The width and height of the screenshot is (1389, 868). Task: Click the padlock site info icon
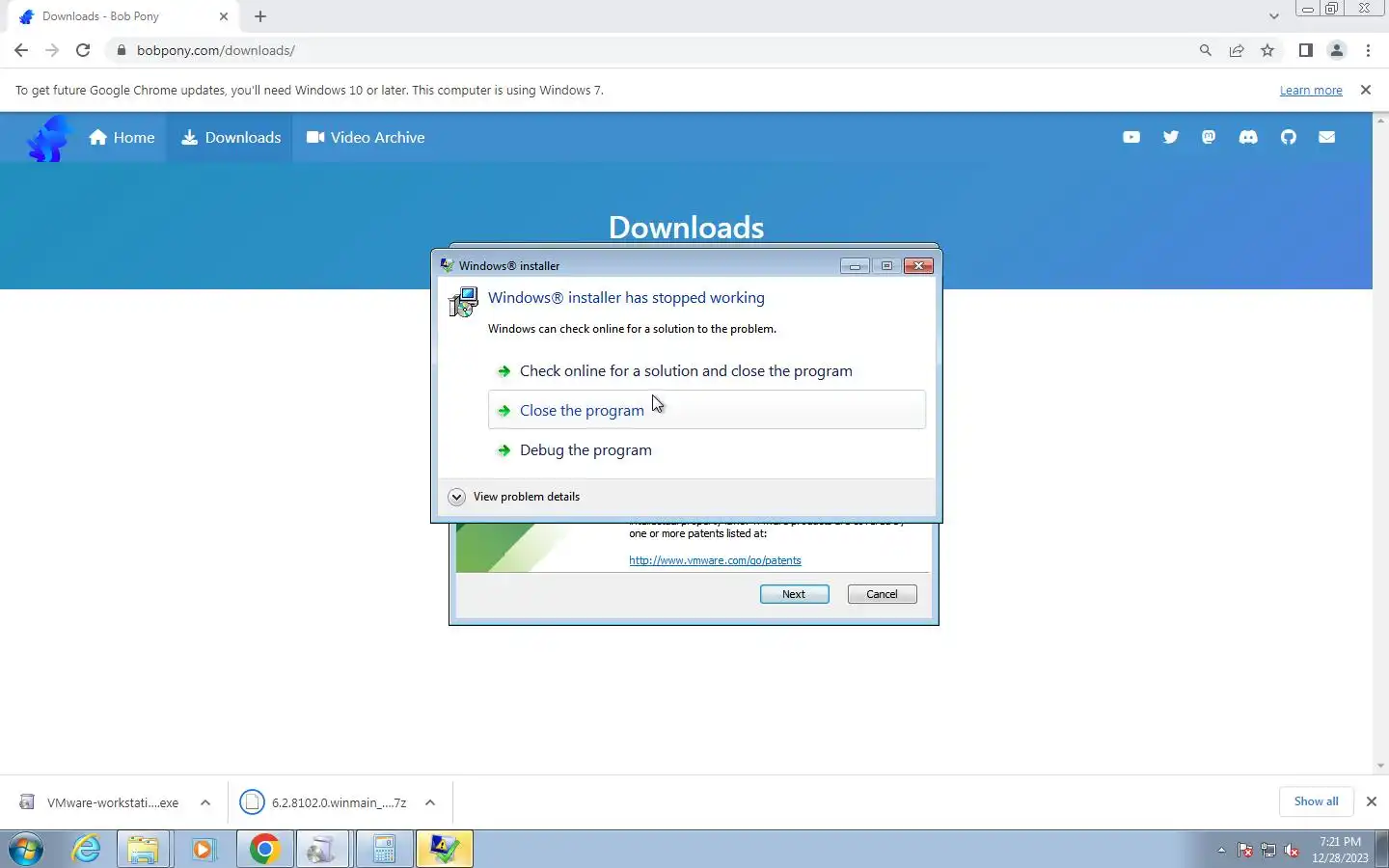[x=122, y=50]
